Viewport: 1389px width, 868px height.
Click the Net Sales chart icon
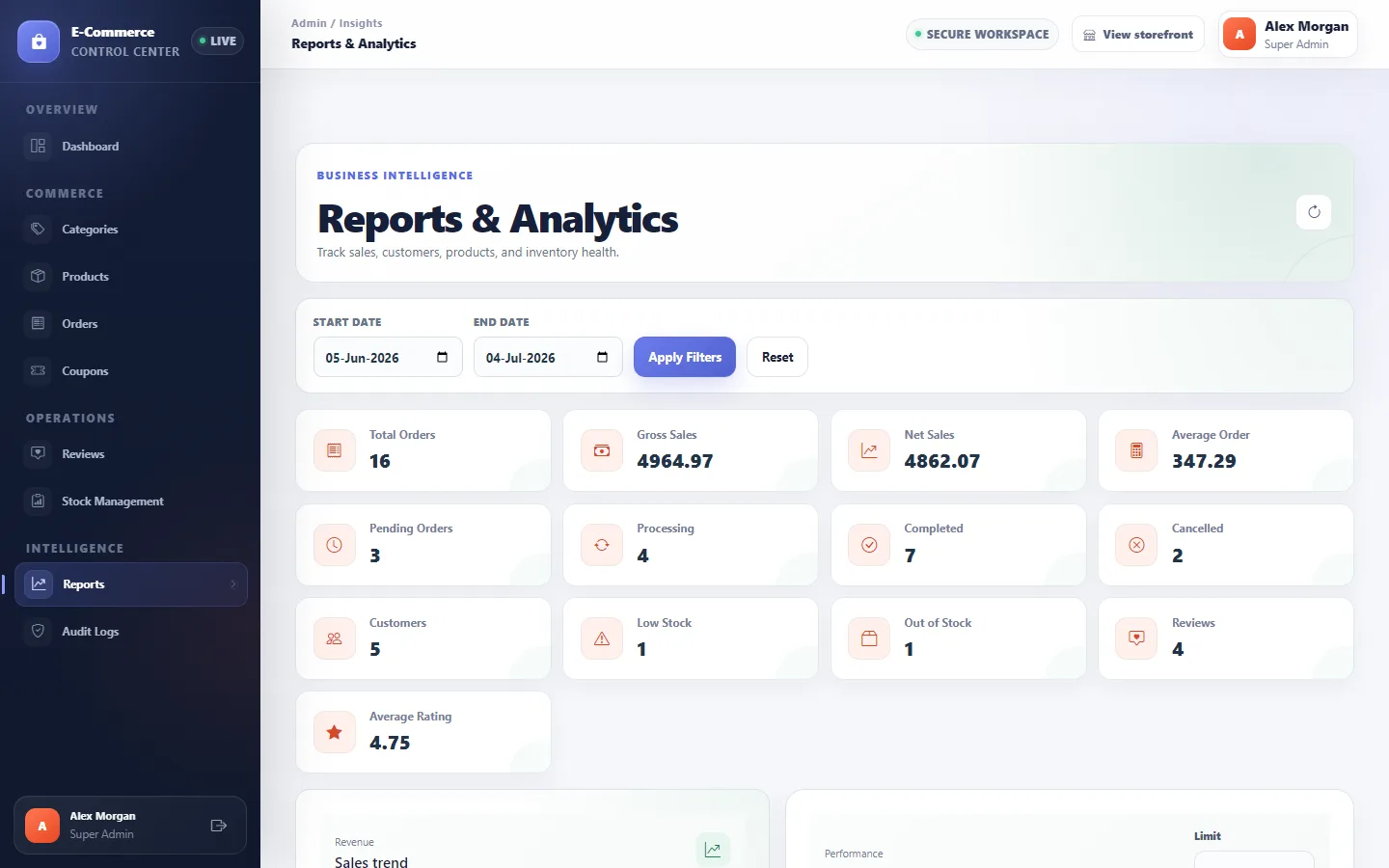click(x=869, y=450)
